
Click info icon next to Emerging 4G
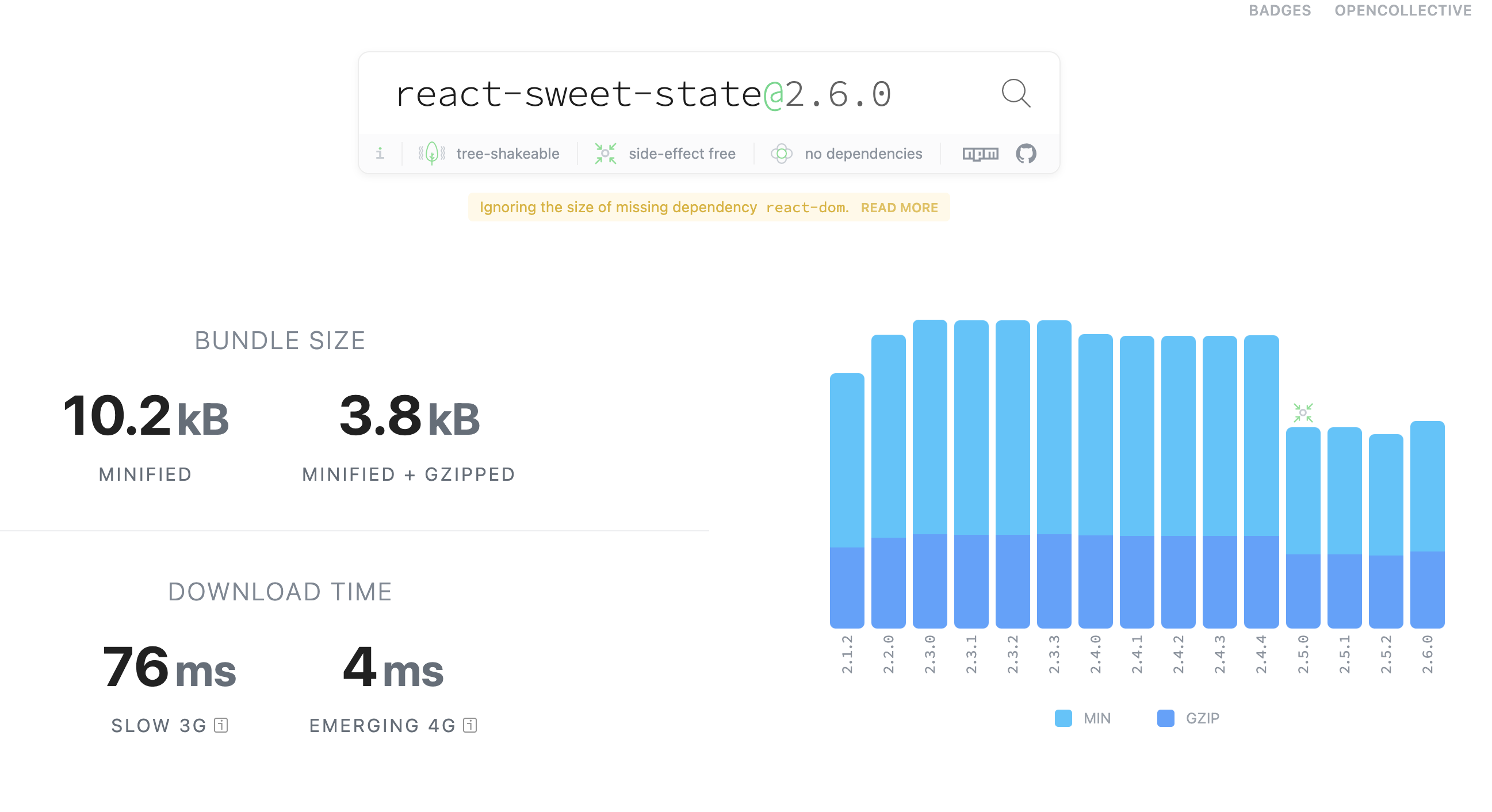pos(470,725)
